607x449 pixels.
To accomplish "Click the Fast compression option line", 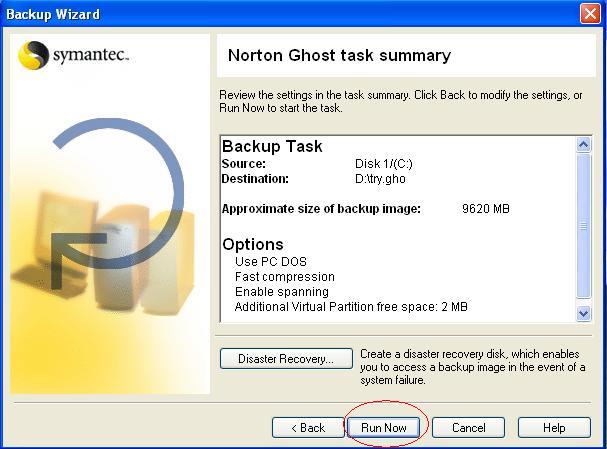I will (285, 277).
